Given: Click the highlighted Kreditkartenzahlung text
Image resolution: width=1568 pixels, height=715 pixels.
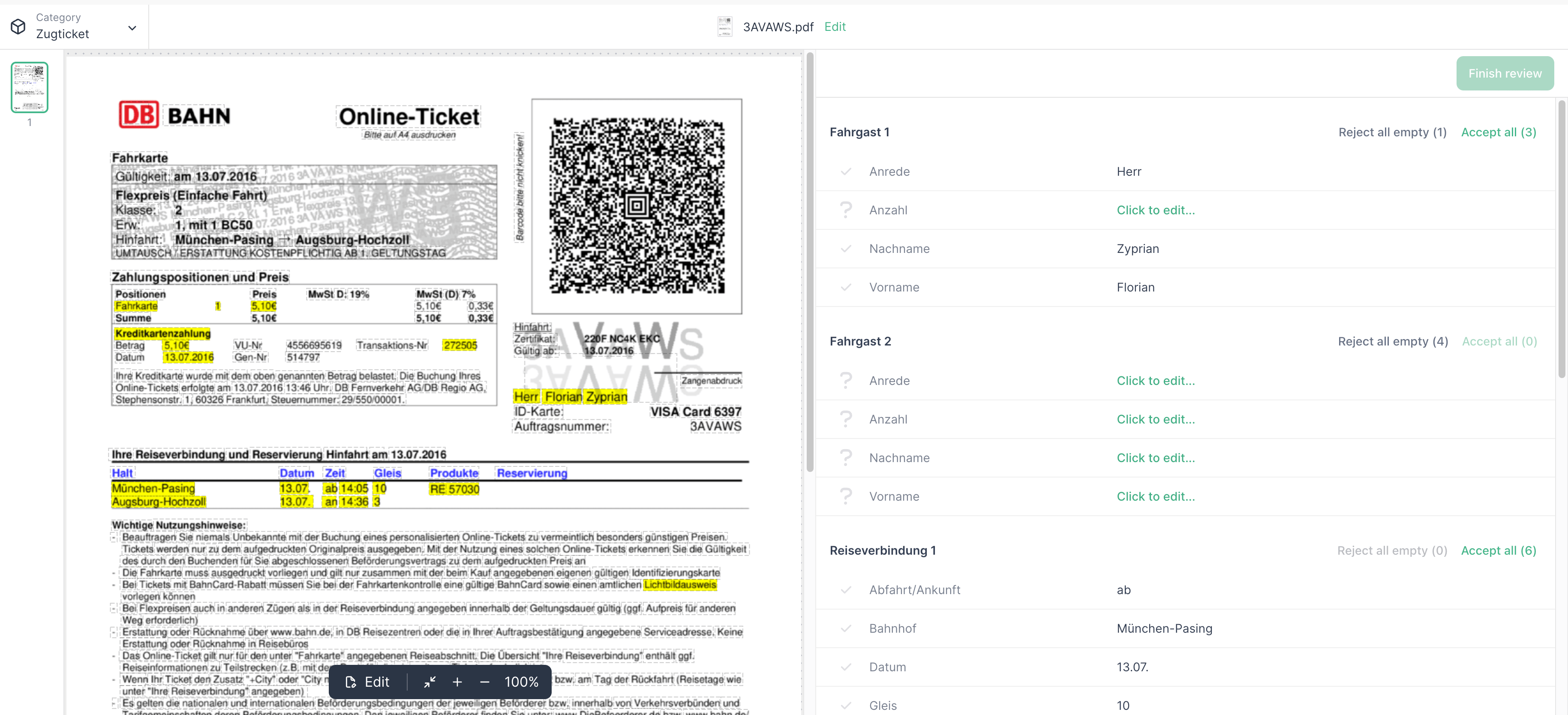Looking at the screenshot, I should coord(162,333).
